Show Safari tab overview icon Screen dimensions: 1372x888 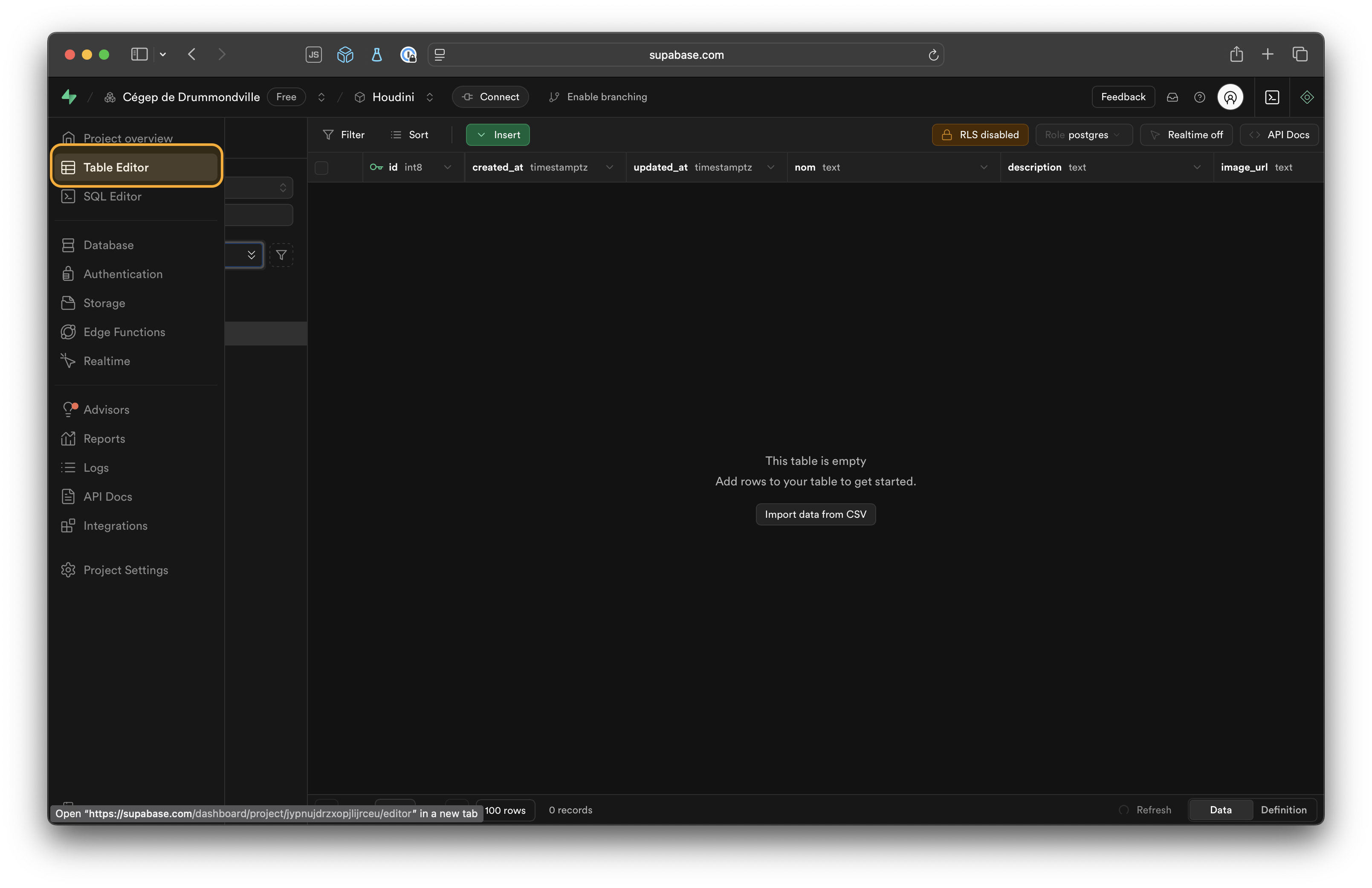[x=1300, y=54]
